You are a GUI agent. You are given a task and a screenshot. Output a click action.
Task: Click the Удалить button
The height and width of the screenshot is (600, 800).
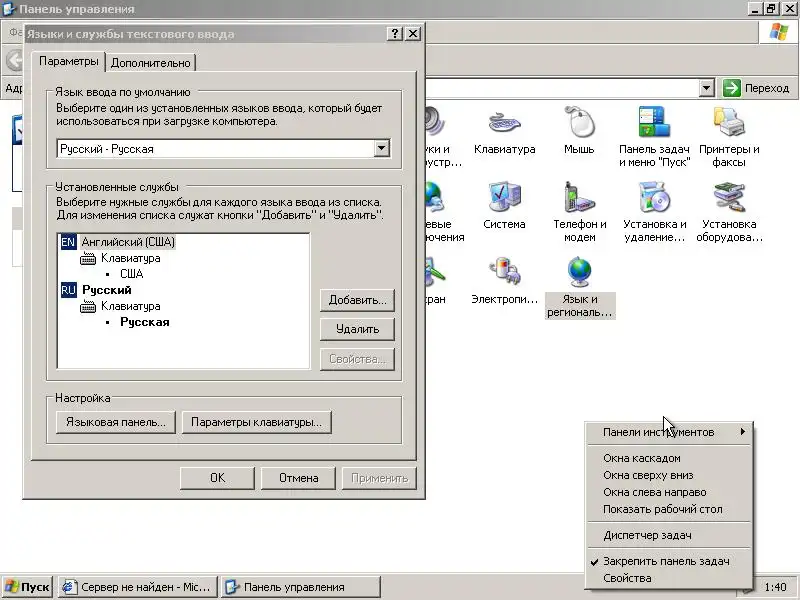click(357, 329)
